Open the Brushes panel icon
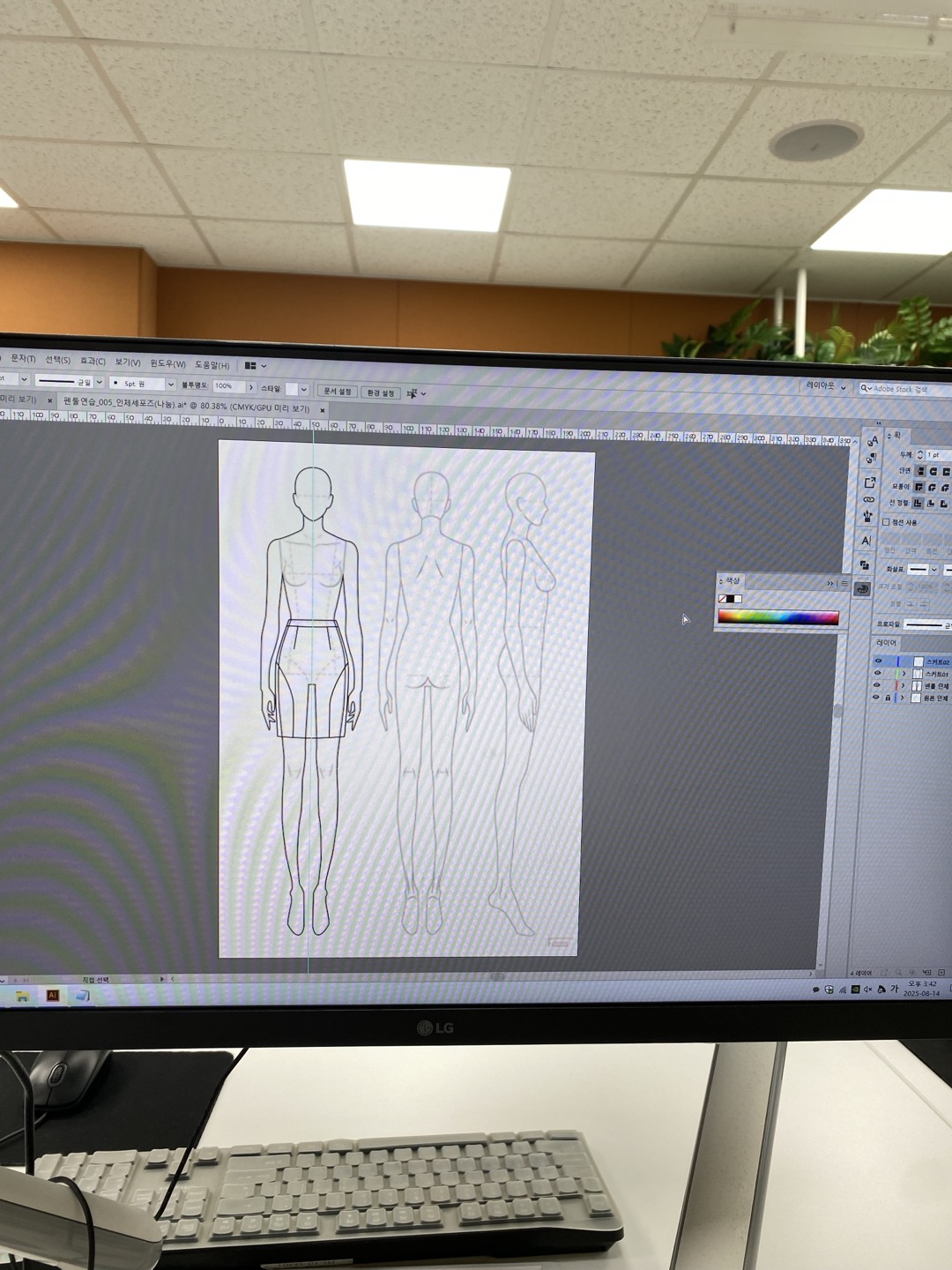The image size is (952, 1270). point(867,517)
